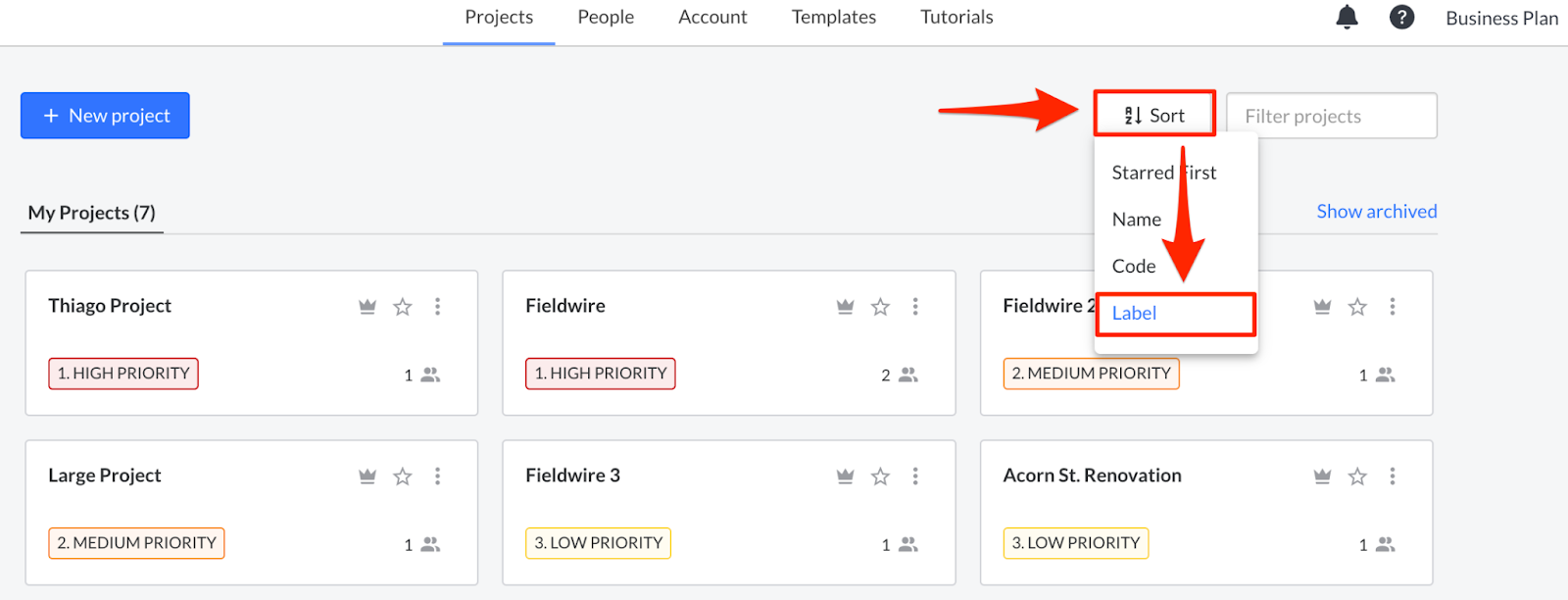Click the Show archived link
This screenshot has height=600, width=1568.
pos(1375,211)
